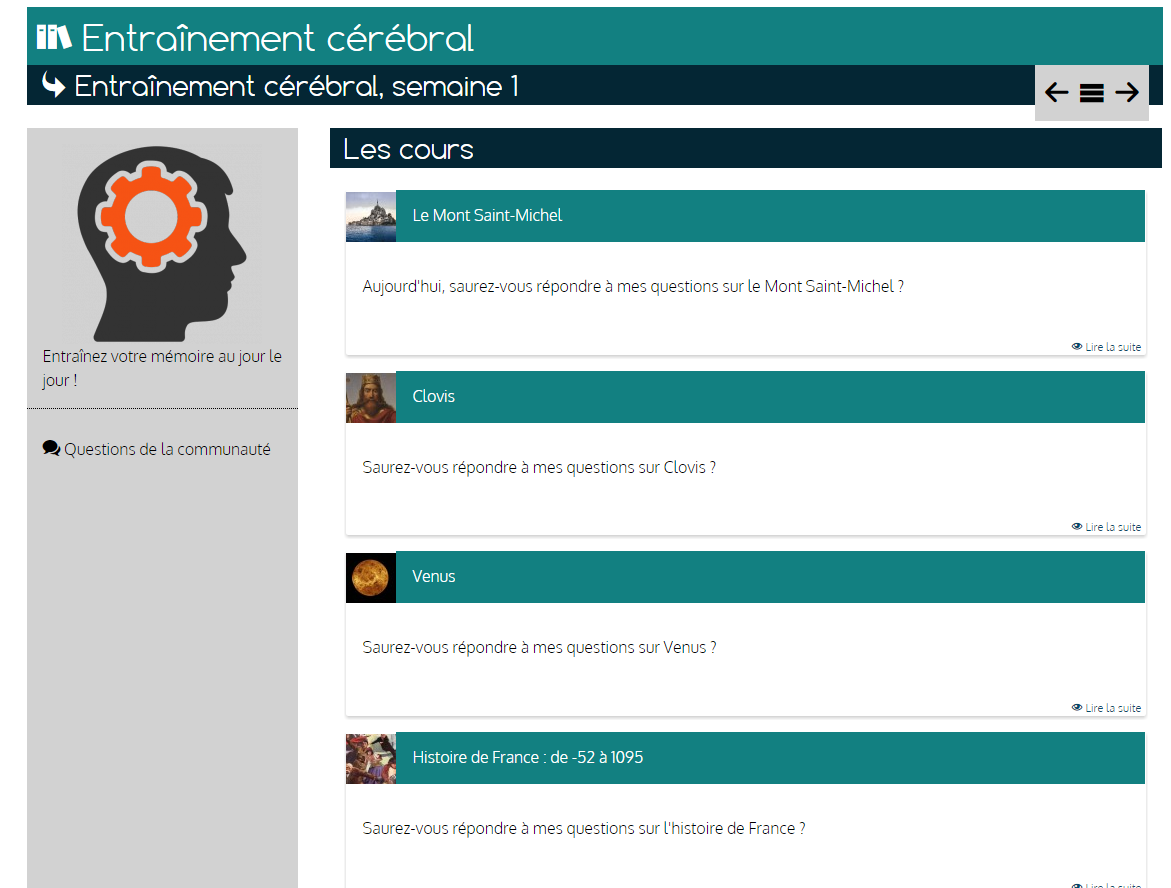This screenshot has width=1171, height=888.
Task: Click eye icon on Mont Saint-Michel card
Action: 1077,347
